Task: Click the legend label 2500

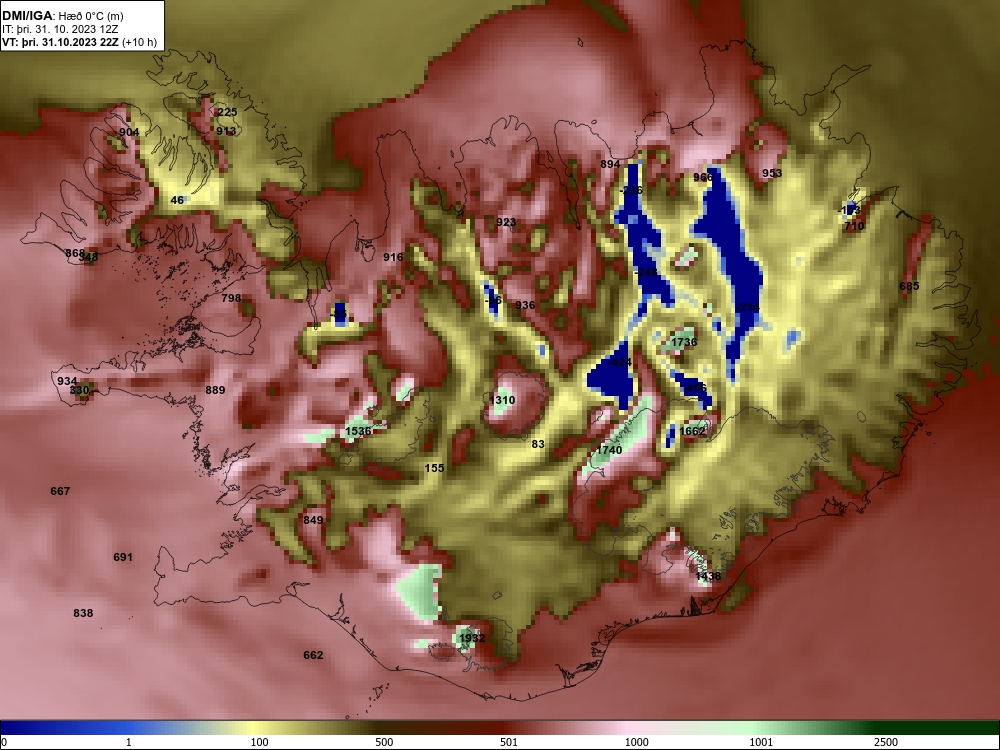Action: click(886, 742)
